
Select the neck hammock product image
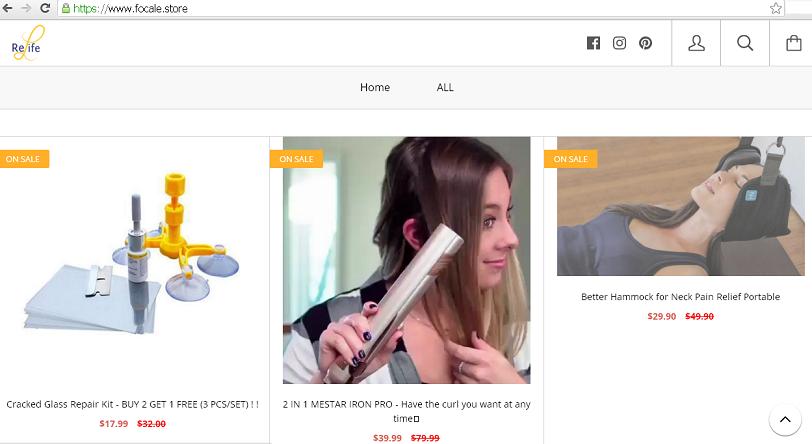(680, 206)
